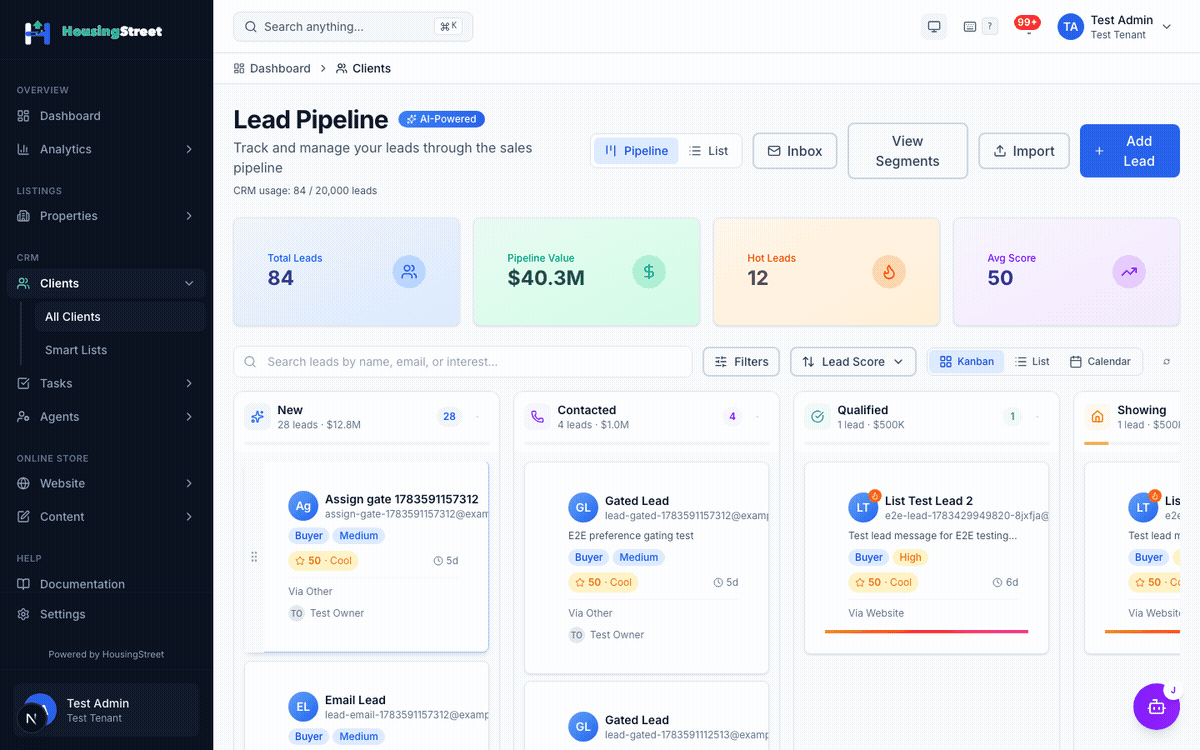1200x750 pixels.
Task: Click the Contacted column phone icon
Action: click(538, 417)
